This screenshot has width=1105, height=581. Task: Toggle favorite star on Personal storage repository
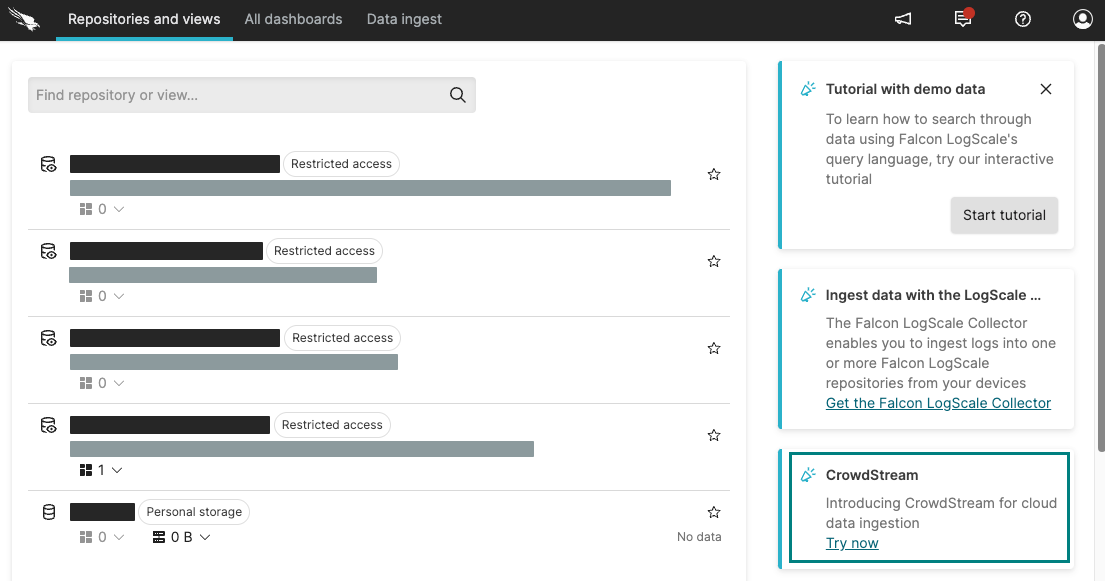pos(714,512)
